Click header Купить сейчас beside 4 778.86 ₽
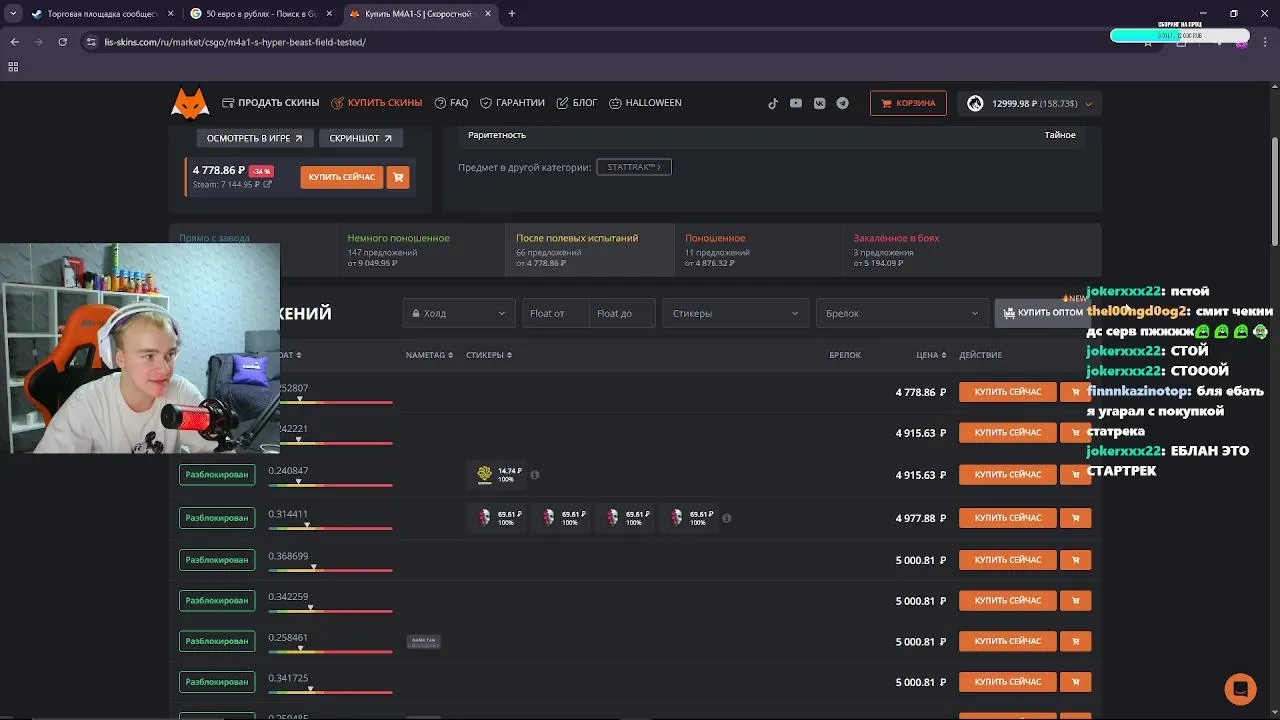This screenshot has height=720, width=1280. (x=342, y=177)
